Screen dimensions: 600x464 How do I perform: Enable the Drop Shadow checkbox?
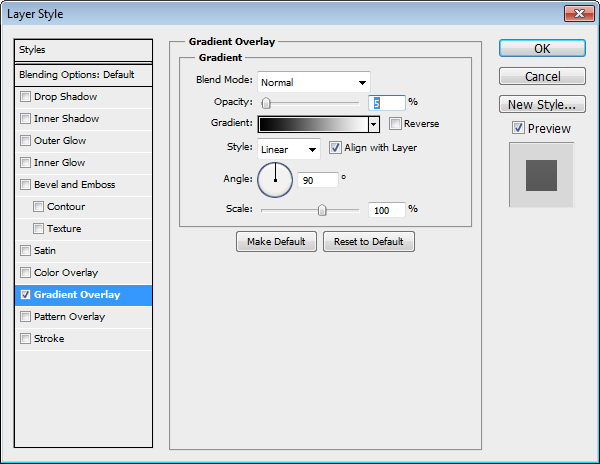26,97
